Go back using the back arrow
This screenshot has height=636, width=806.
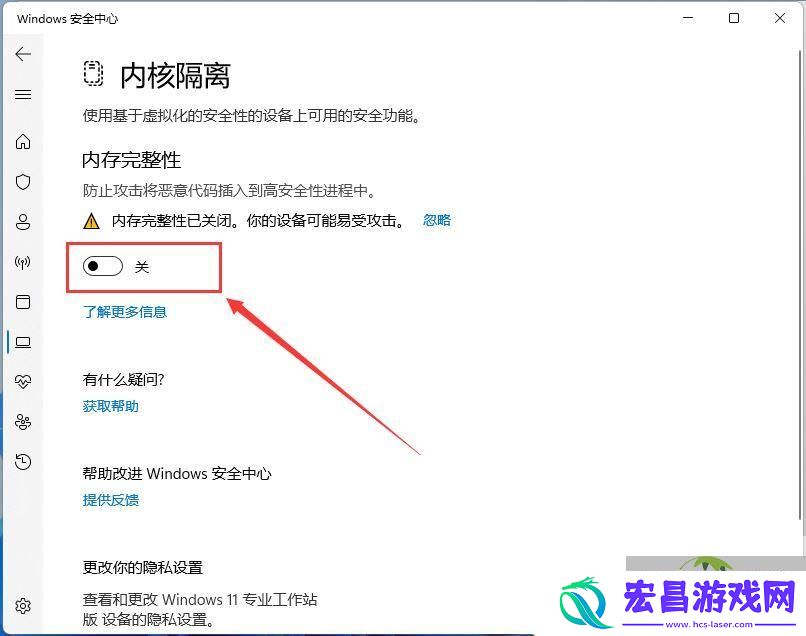pyautogui.click(x=23, y=54)
